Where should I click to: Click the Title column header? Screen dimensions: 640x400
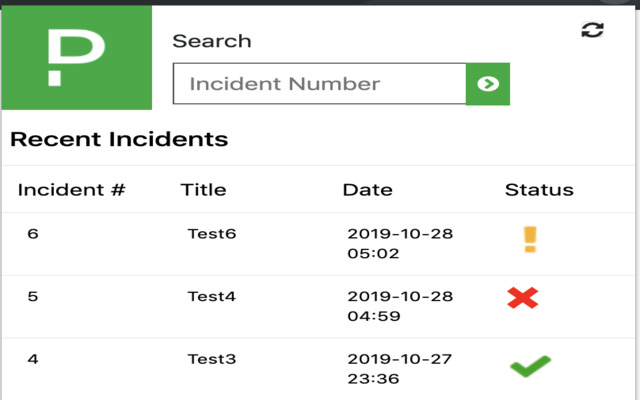point(203,189)
